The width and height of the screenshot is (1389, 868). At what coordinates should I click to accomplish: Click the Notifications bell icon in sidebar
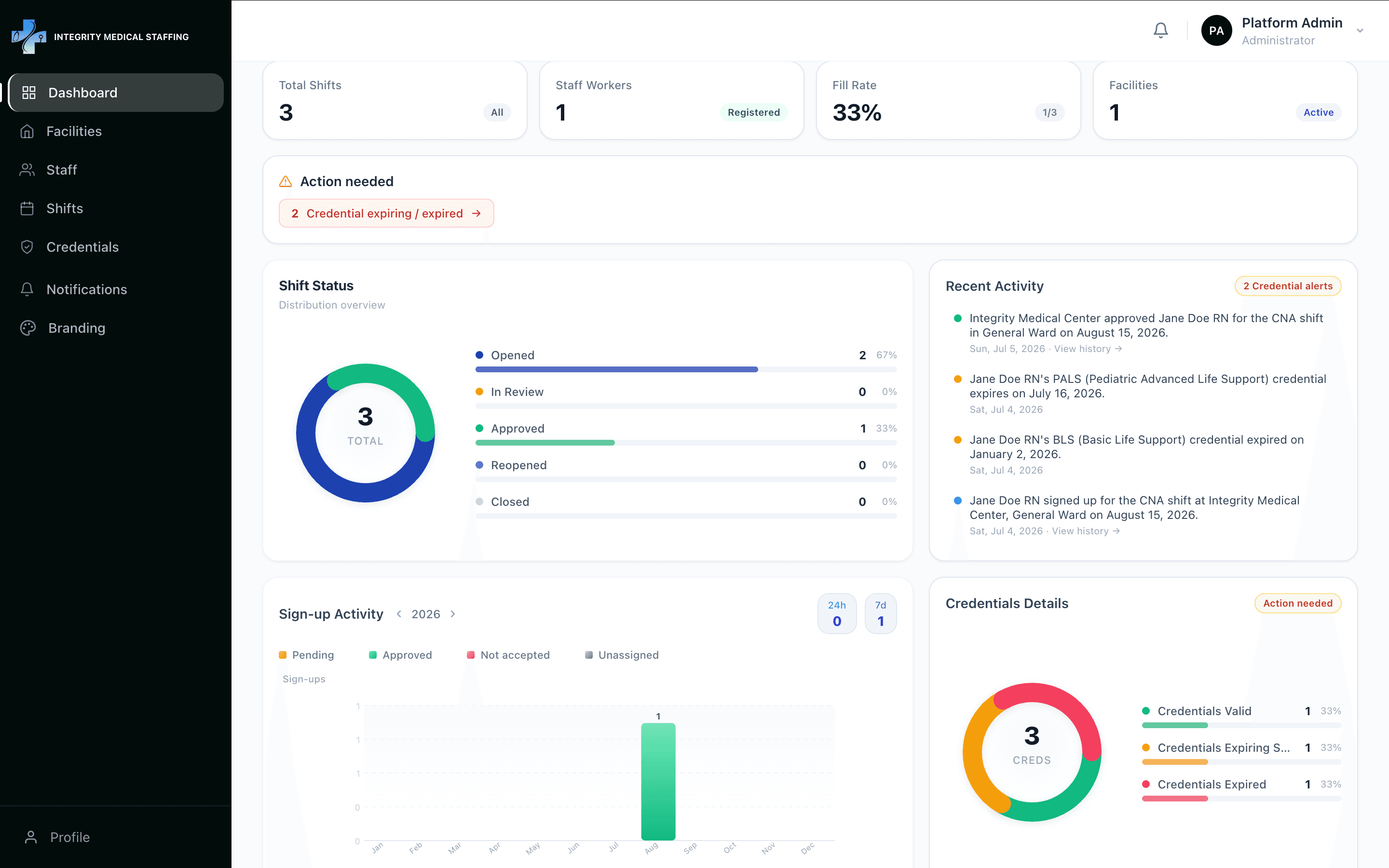pos(27,289)
